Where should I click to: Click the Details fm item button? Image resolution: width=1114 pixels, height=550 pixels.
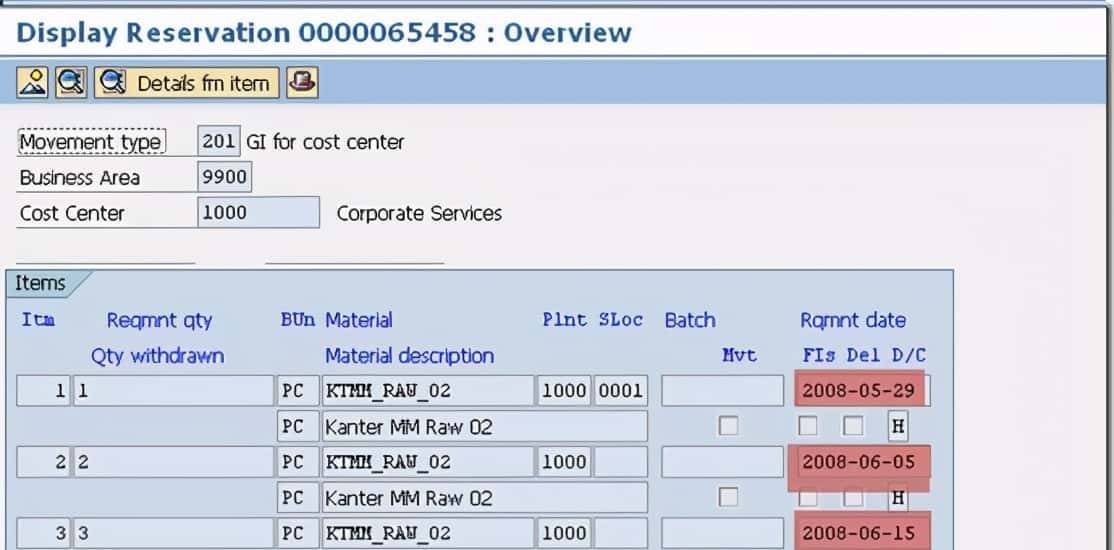coord(187,83)
